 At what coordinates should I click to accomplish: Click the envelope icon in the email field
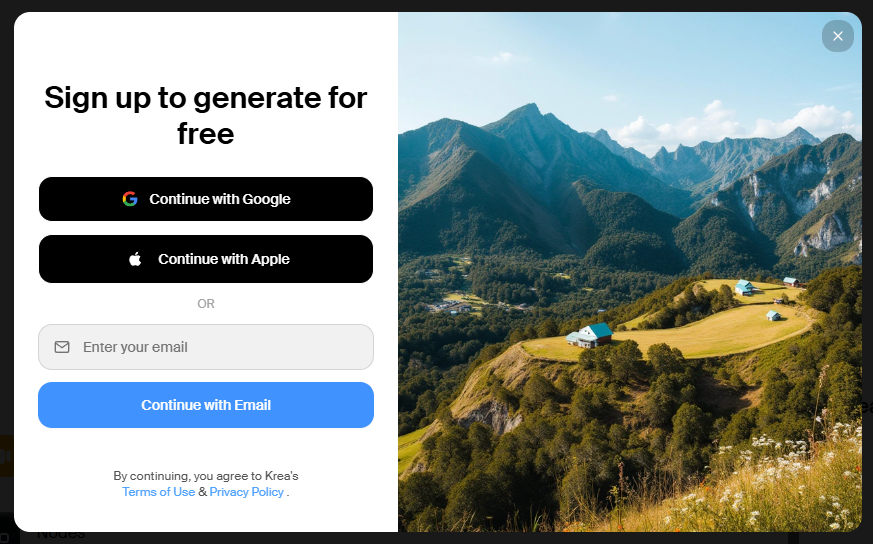pyautogui.click(x=62, y=347)
